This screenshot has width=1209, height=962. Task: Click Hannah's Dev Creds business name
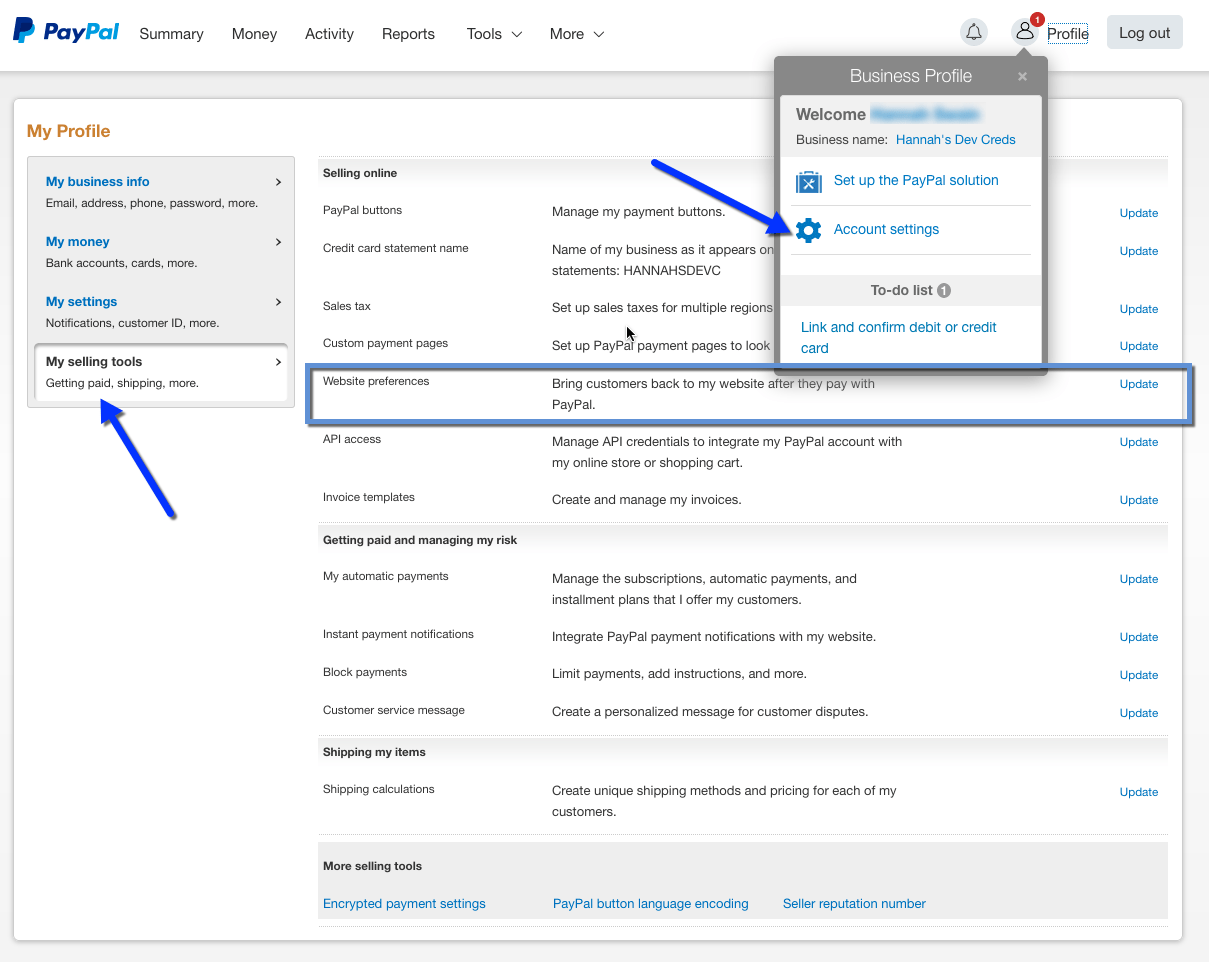coord(956,140)
